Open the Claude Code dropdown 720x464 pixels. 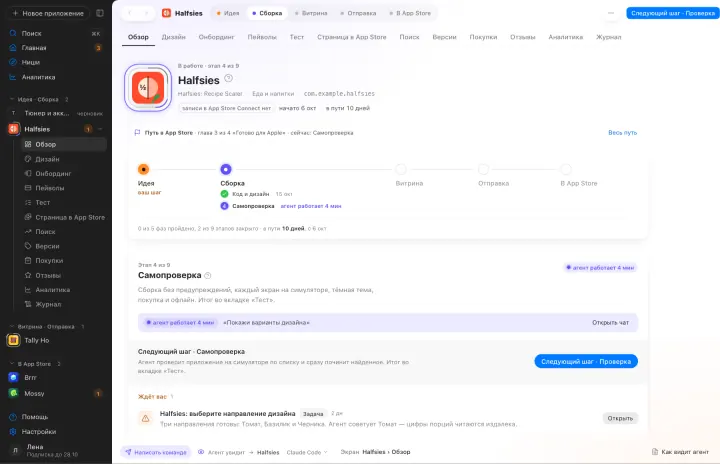tap(307, 452)
